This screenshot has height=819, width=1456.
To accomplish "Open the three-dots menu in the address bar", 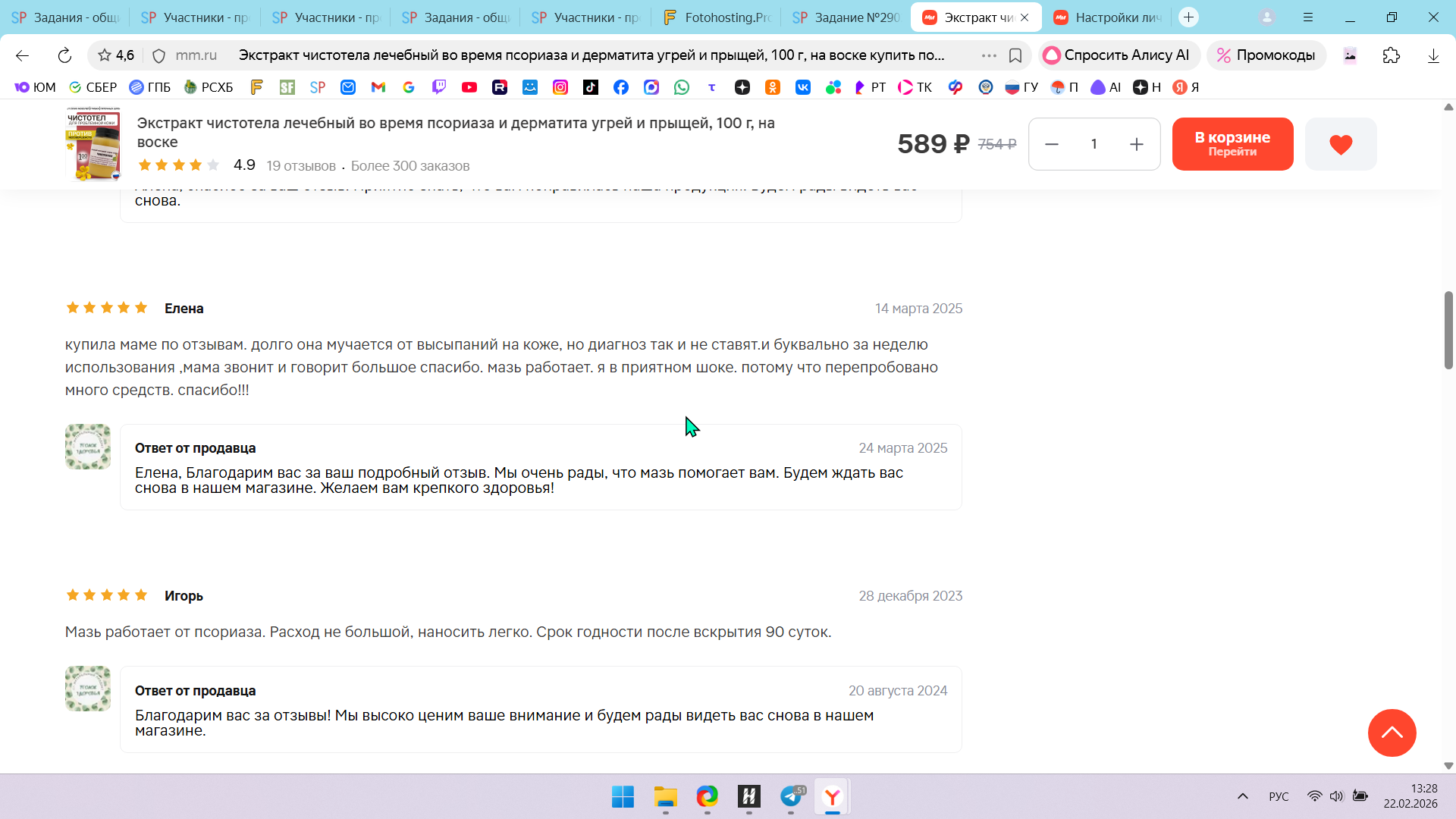I will 989,55.
